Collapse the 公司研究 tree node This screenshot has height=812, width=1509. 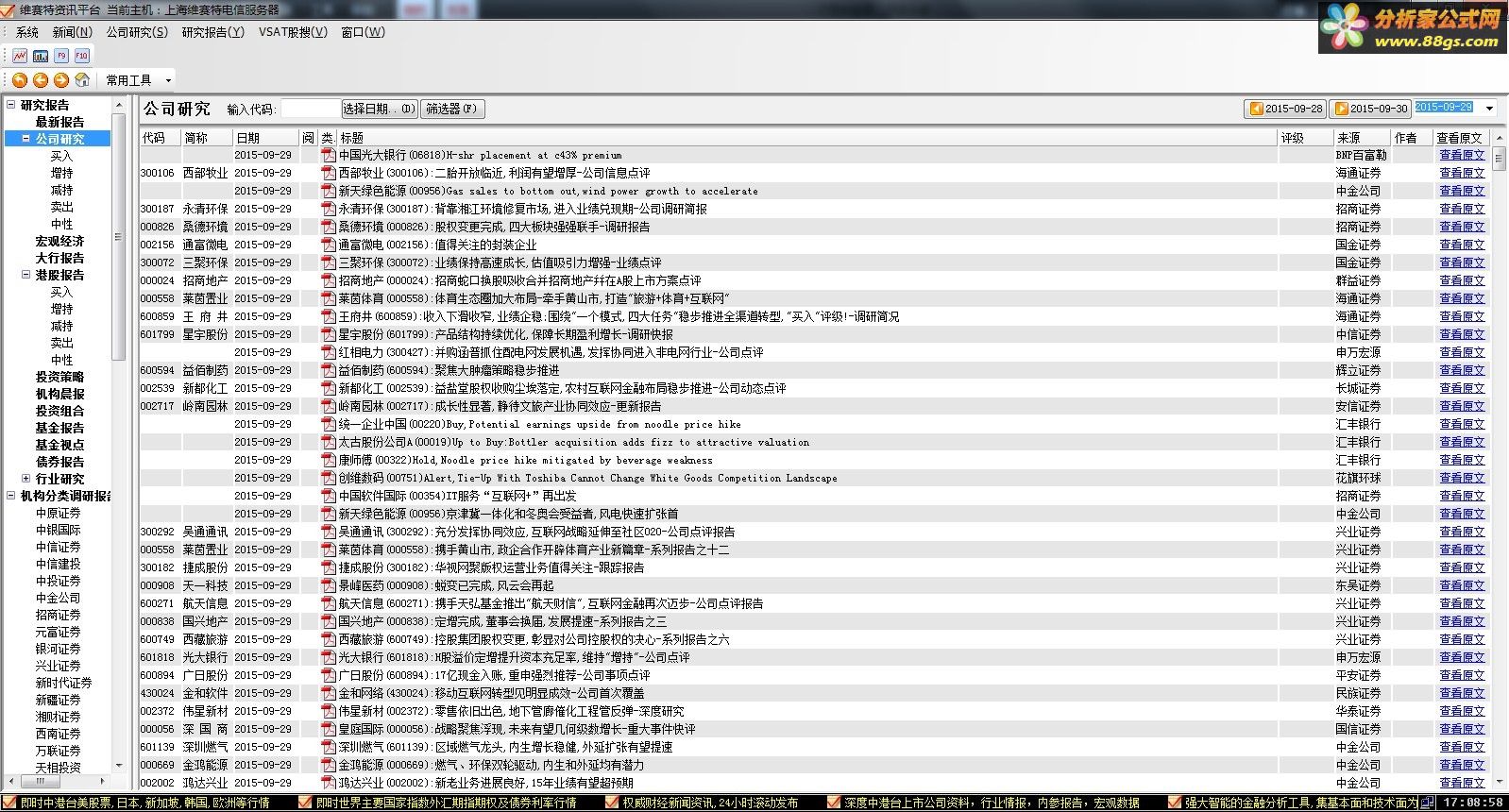click(25, 139)
